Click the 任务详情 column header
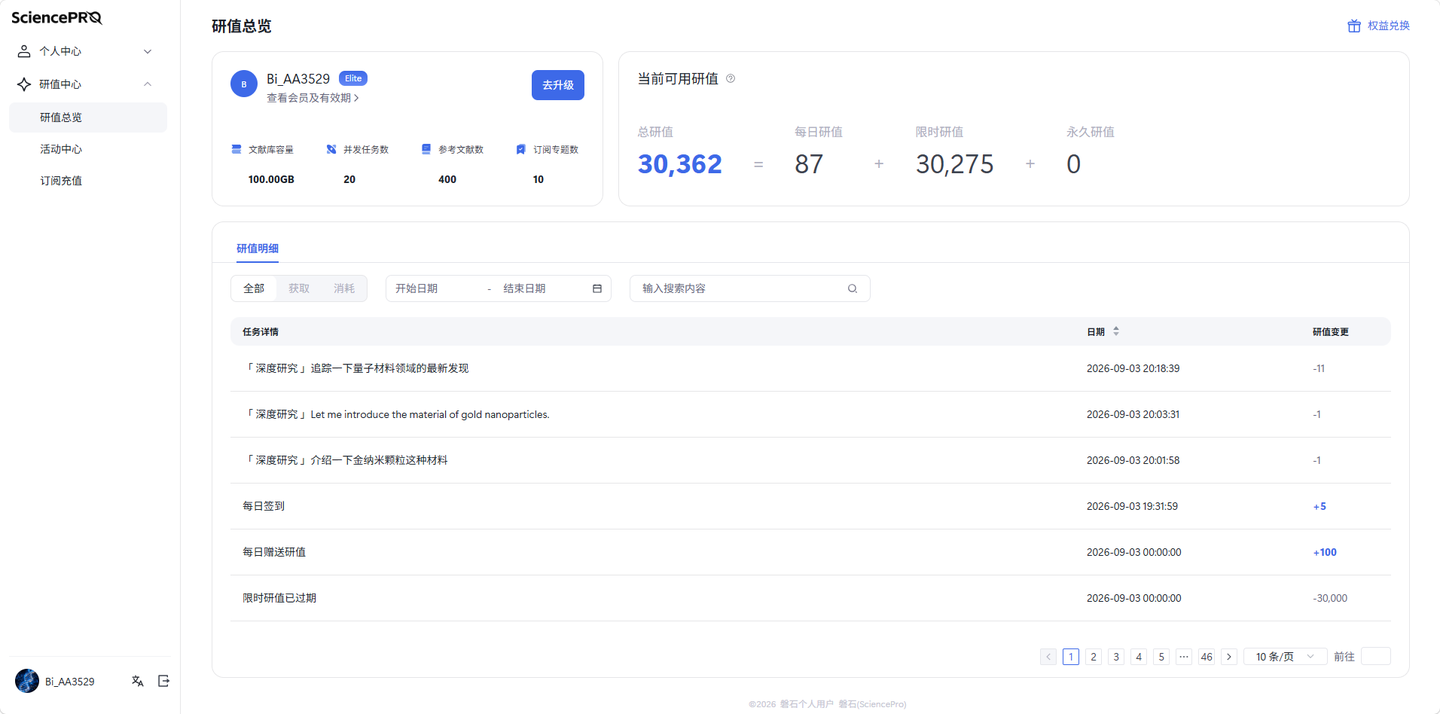This screenshot has width=1440, height=714. 260,332
